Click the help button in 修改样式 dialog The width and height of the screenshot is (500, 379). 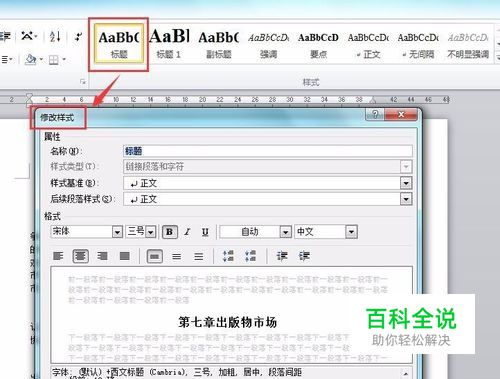pyautogui.click(x=375, y=114)
